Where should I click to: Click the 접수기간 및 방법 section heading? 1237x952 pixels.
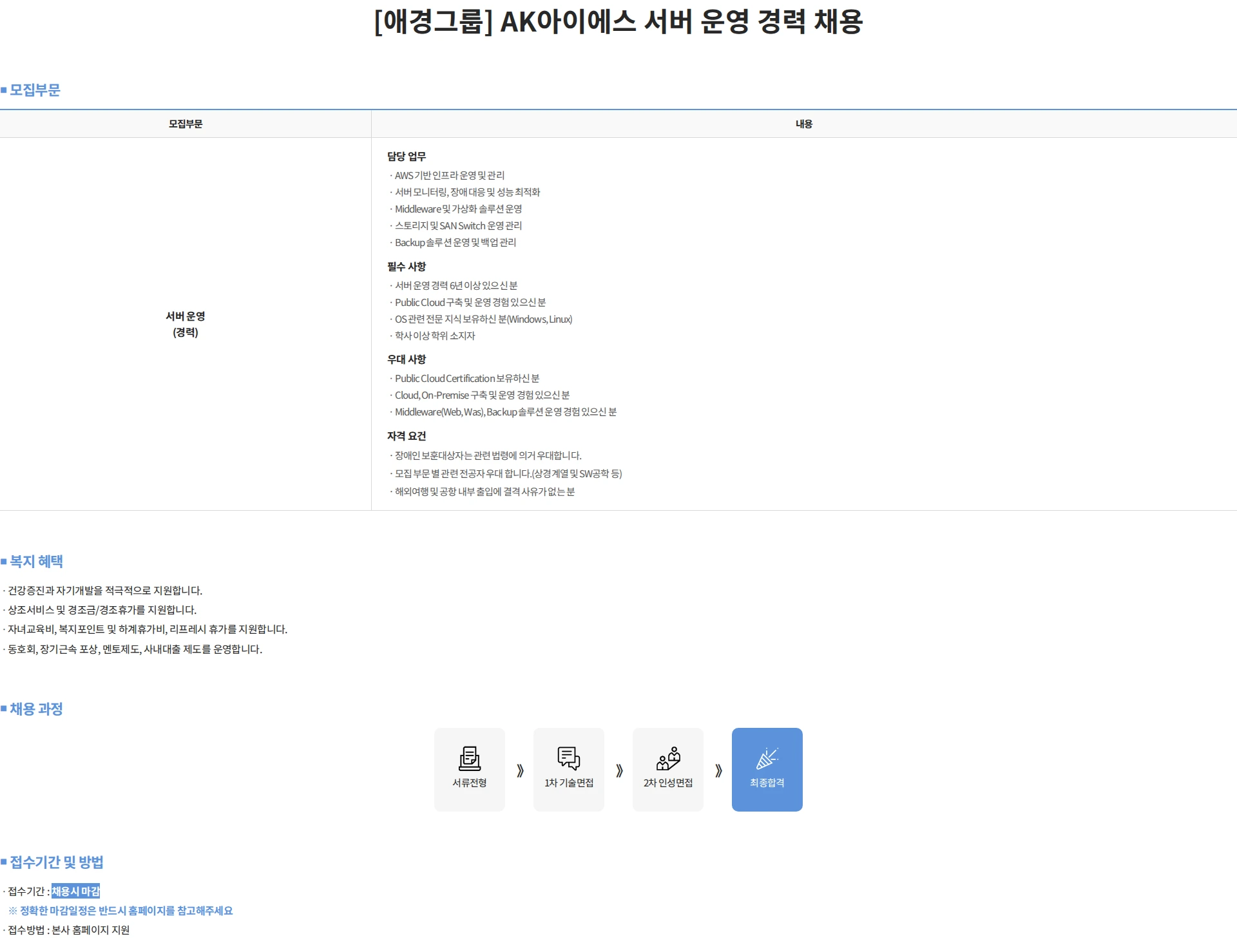(x=57, y=862)
